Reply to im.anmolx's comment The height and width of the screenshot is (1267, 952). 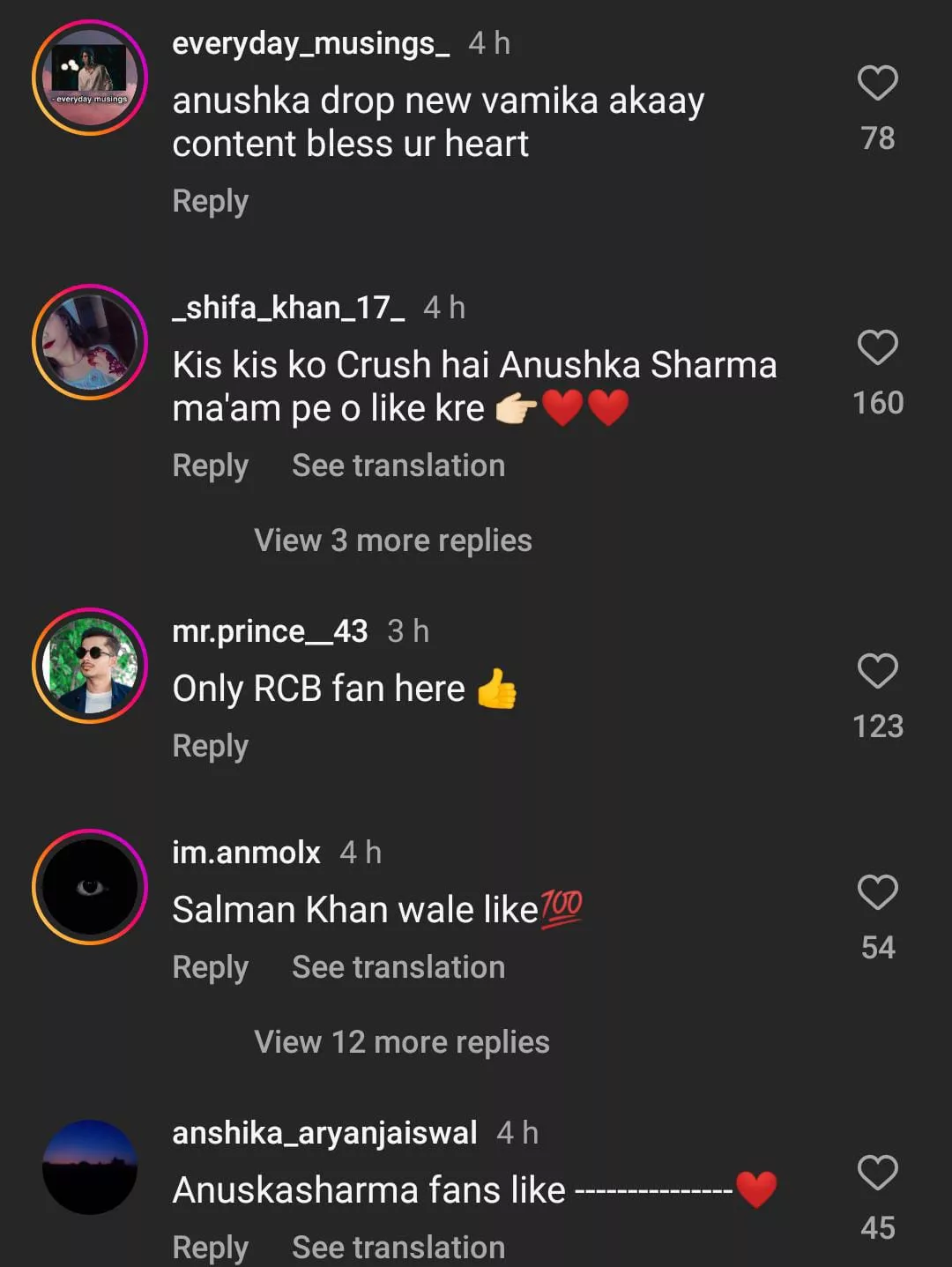pyautogui.click(x=210, y=967)
